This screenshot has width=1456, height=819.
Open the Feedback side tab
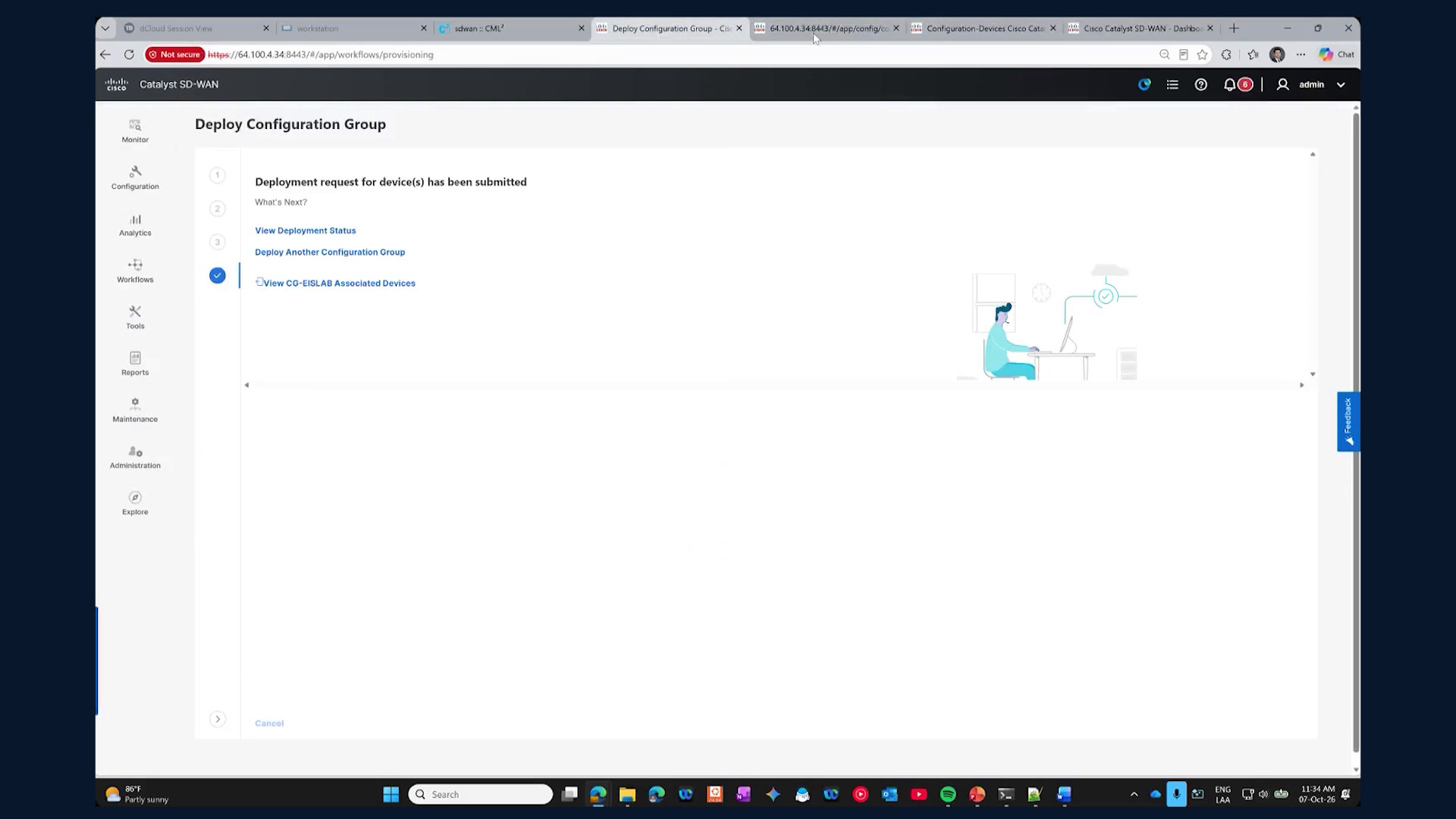(1348, 422)
